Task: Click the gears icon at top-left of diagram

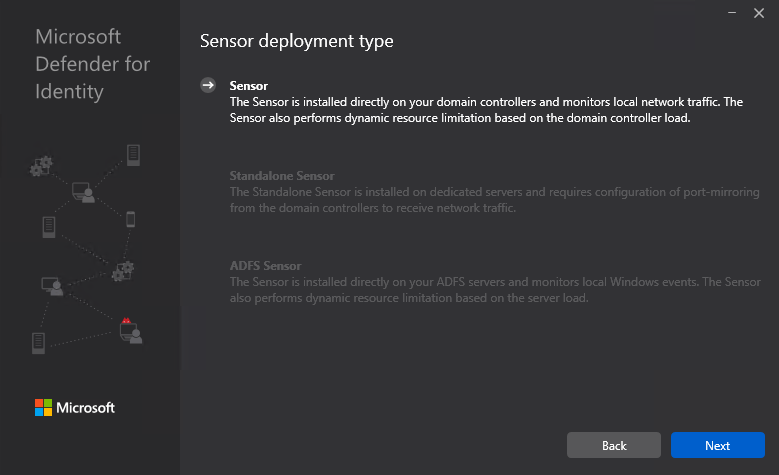Action: click(41, 165)
